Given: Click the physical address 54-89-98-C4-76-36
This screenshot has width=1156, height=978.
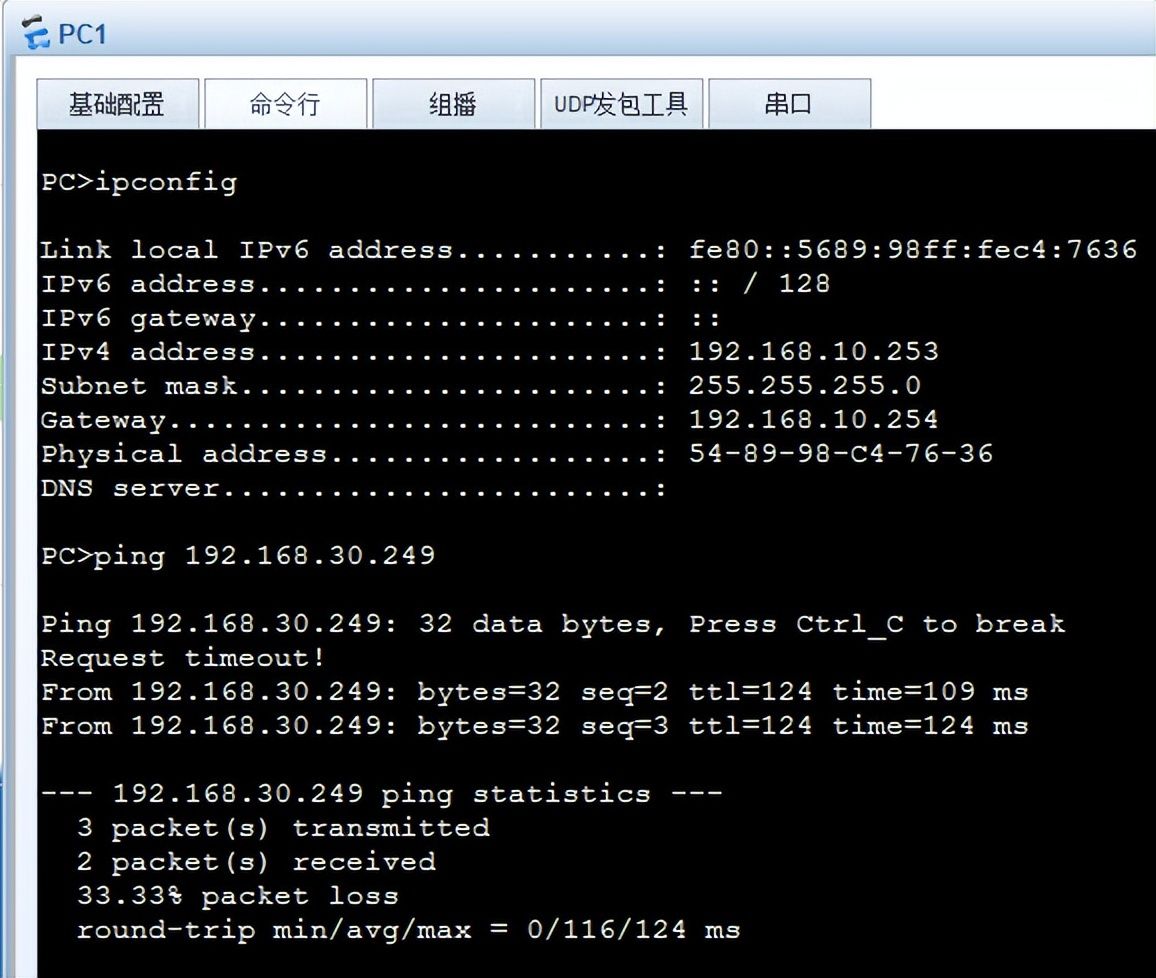Looking at the screenshot, I should click(840, 453).
